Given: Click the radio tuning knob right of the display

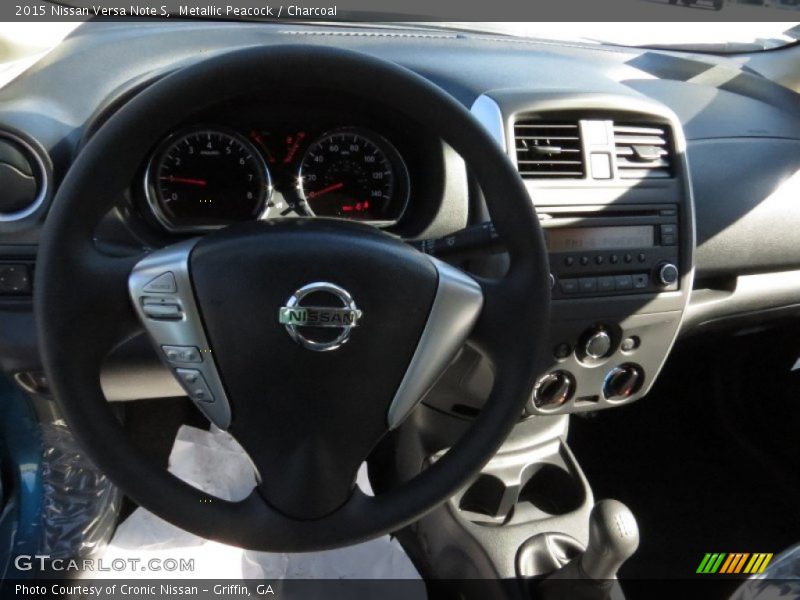Looking at the screenshot, I should click(x=667, y=274).
